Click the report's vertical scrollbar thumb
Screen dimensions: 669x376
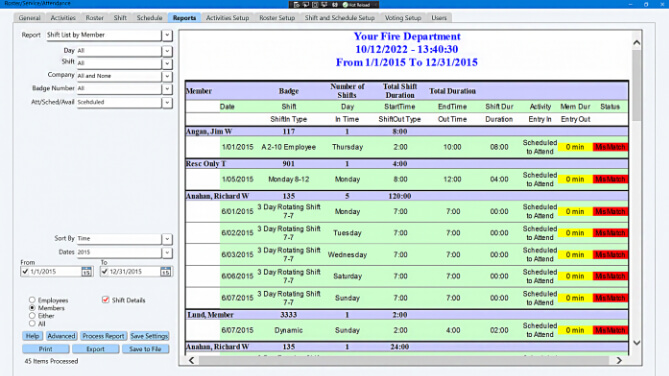[637, 85]
